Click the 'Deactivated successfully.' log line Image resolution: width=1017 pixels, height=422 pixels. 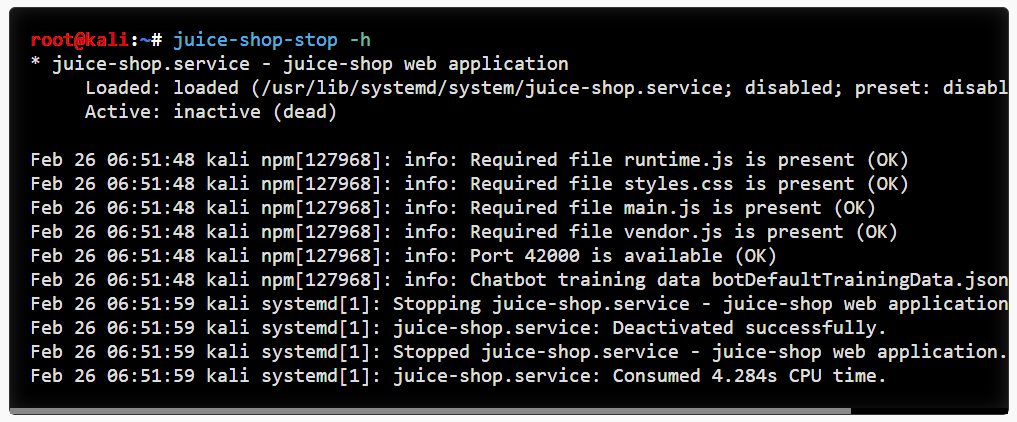coord(459,328)
